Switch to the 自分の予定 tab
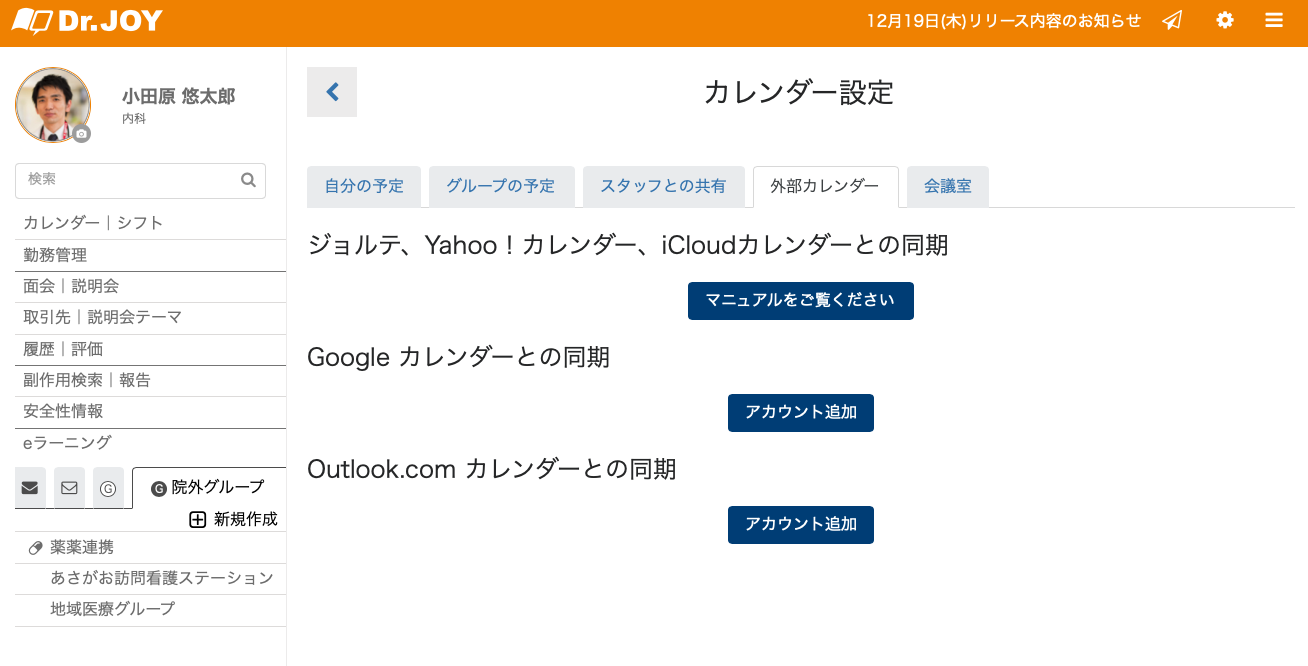 click(x=364, y=187)
